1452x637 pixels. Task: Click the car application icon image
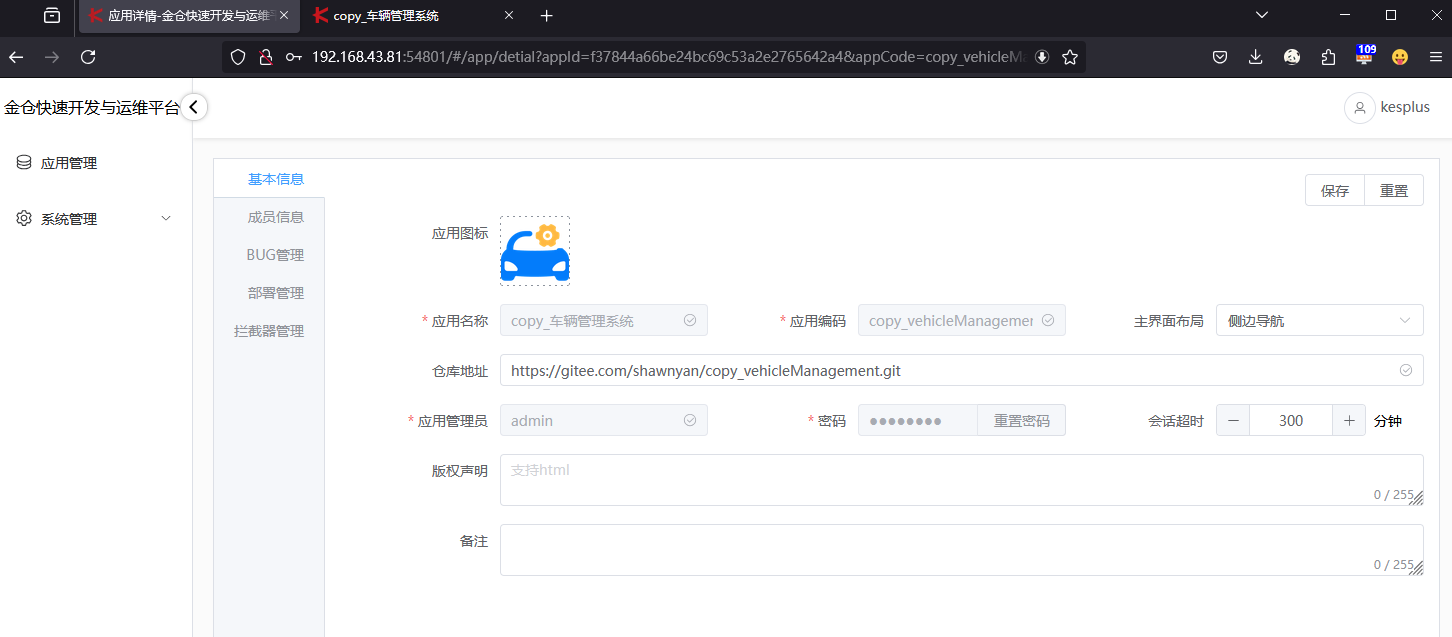[x=535, y=251]
